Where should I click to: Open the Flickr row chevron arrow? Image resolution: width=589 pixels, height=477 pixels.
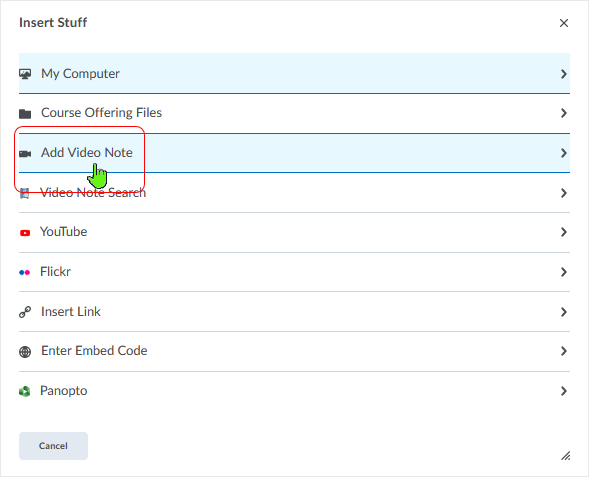(563, 272)
